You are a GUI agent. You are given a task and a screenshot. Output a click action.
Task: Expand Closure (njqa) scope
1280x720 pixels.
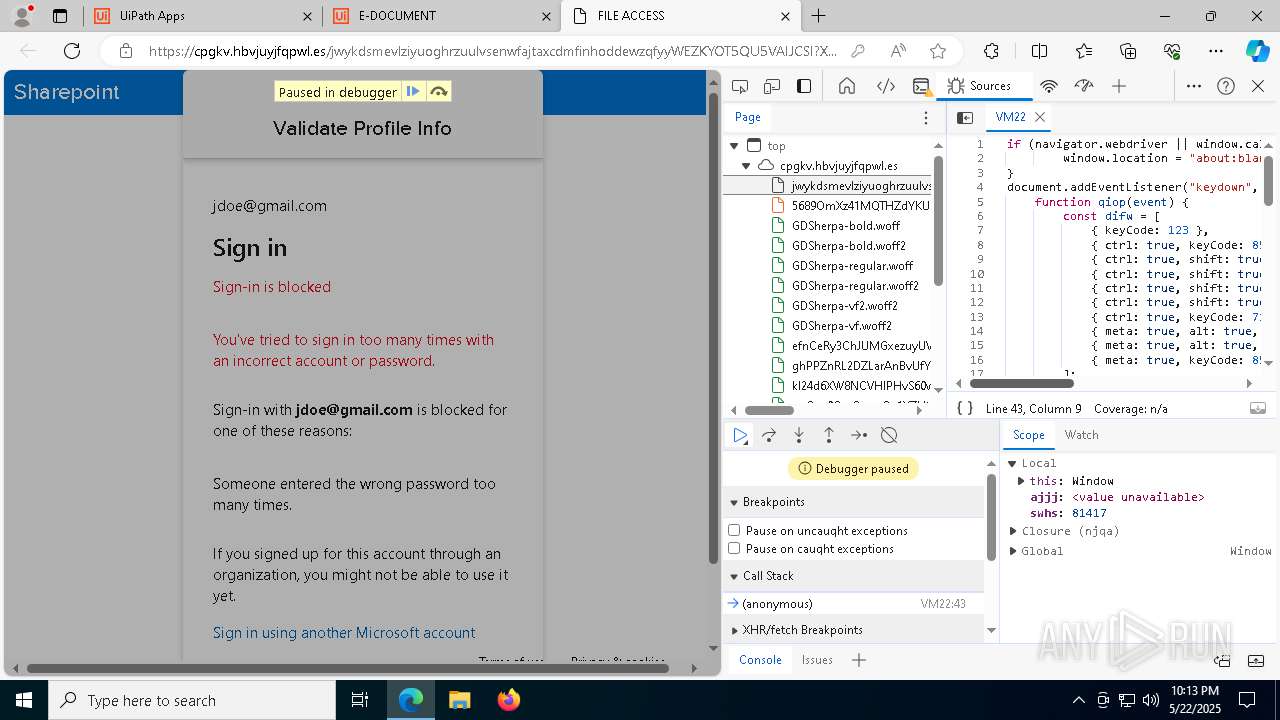1013,531
